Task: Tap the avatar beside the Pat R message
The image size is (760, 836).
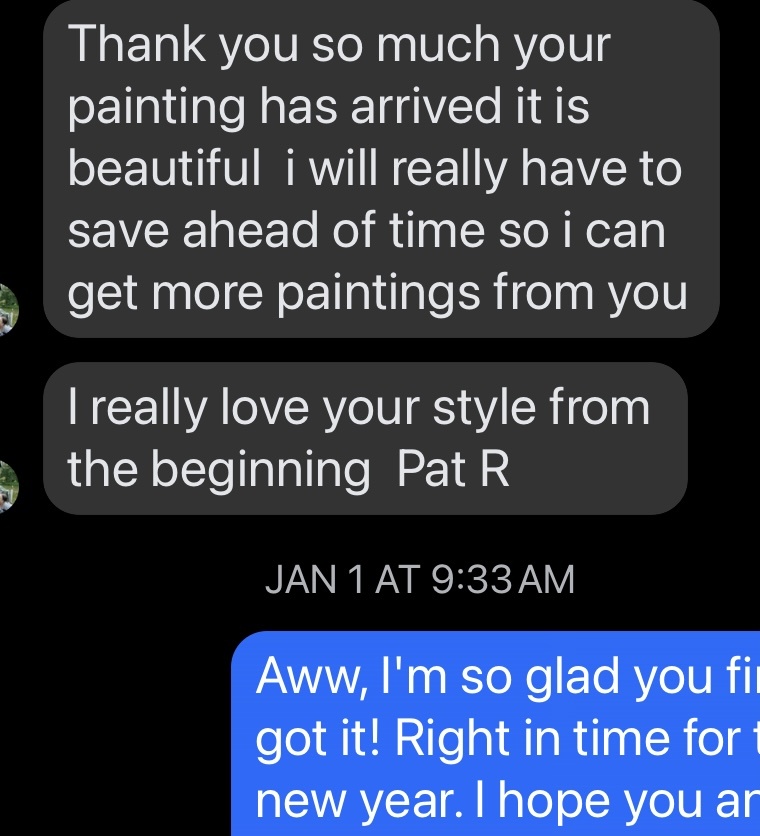Action: (x=7, y=485)
